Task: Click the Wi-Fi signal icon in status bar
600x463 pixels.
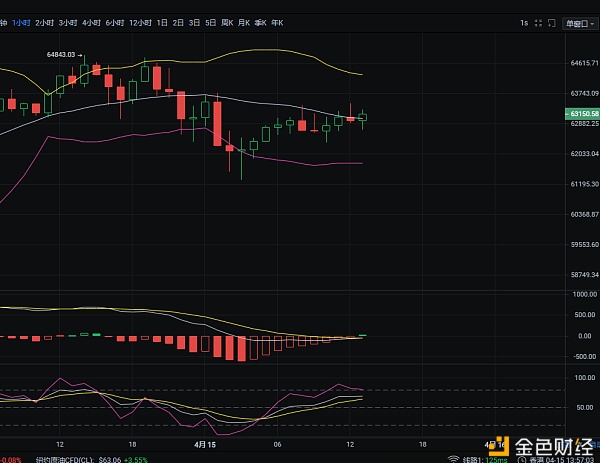Action: (455, 458)
